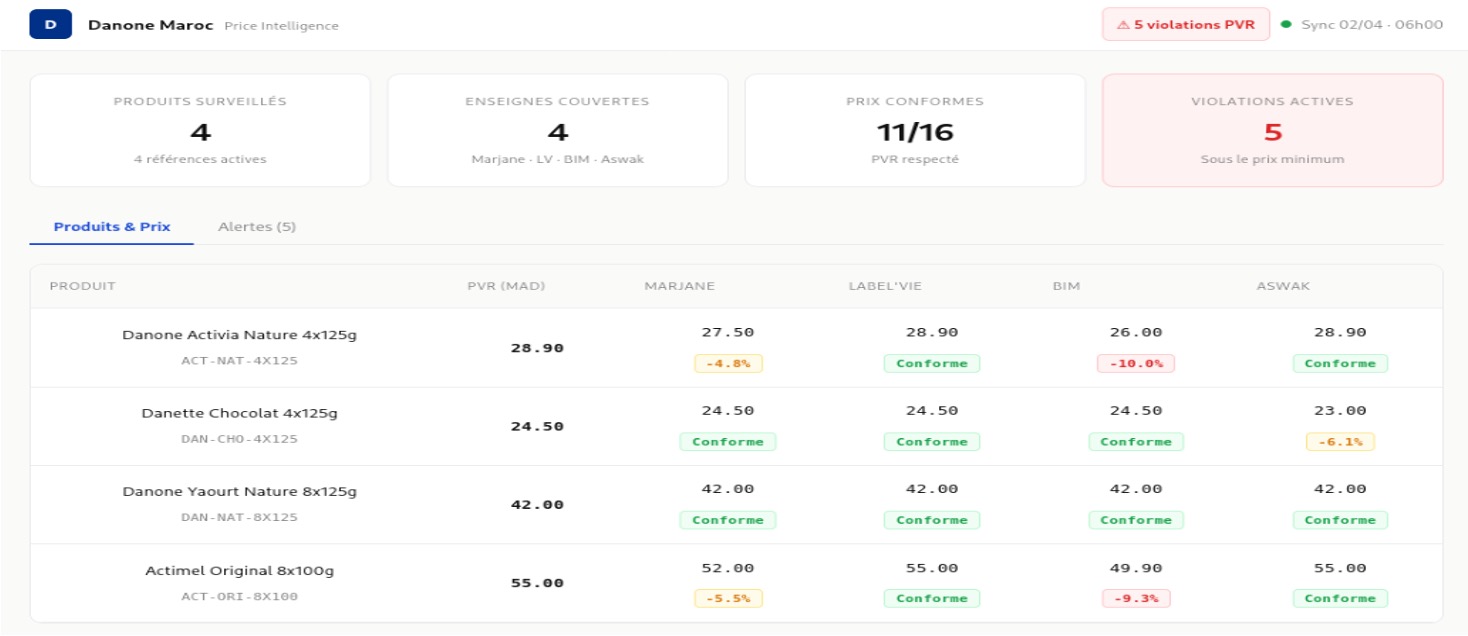Switch to the Alertes (5) tab
The width and height of the screenshot is (1468, 636).
tap(257, 227)
